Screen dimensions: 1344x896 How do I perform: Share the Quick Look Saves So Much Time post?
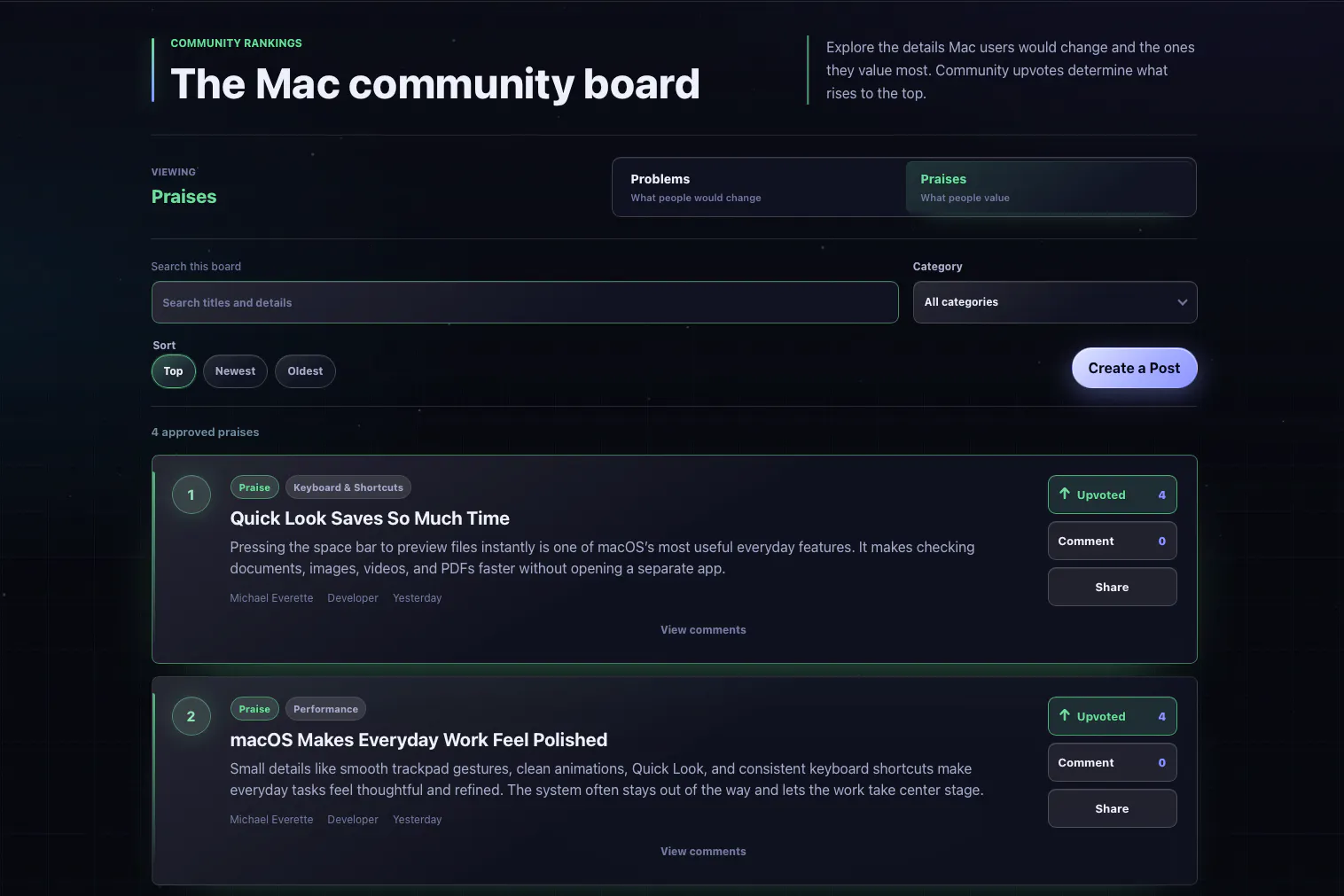[1112, 587]
